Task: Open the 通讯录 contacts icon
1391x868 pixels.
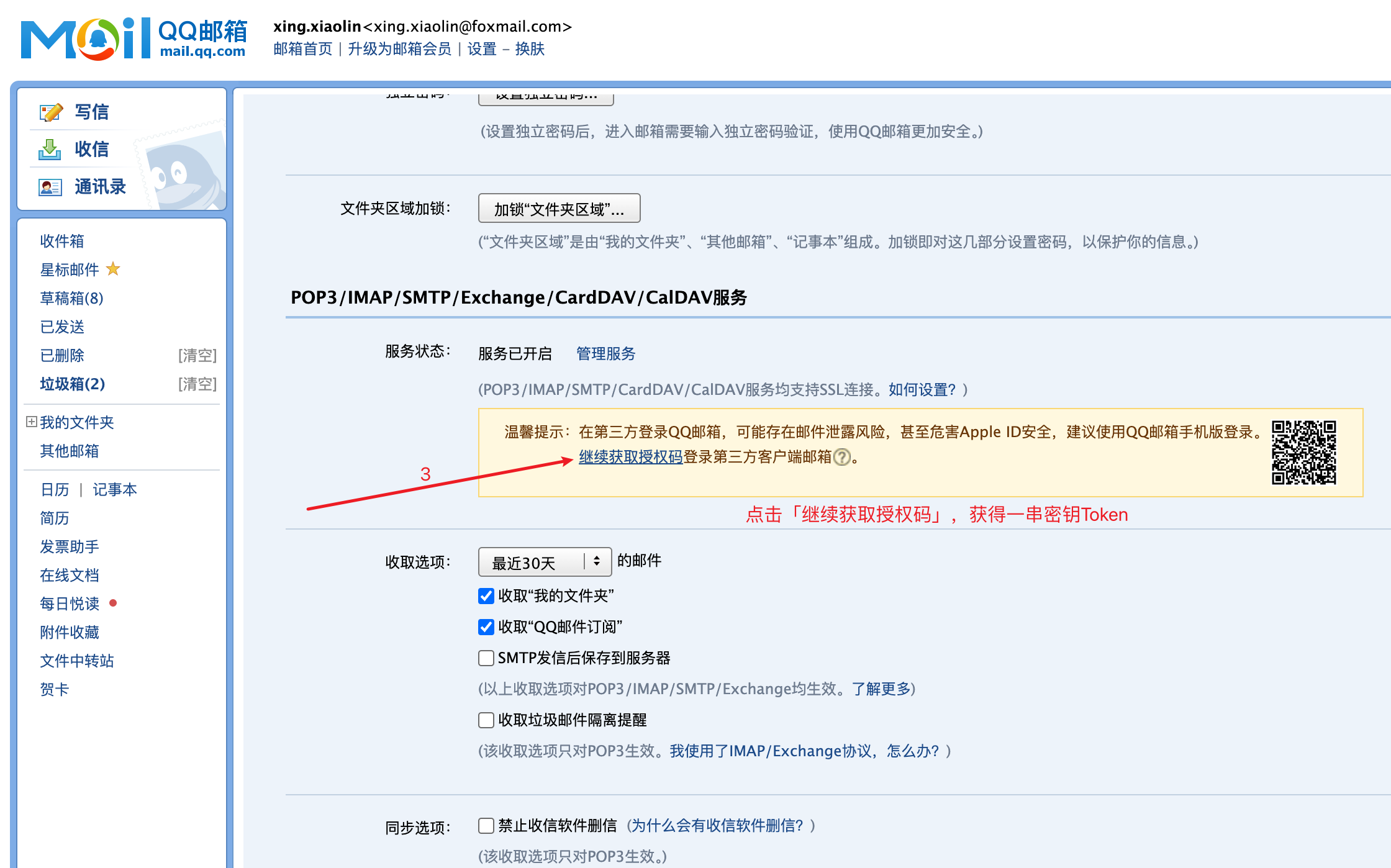Action: 51,187
